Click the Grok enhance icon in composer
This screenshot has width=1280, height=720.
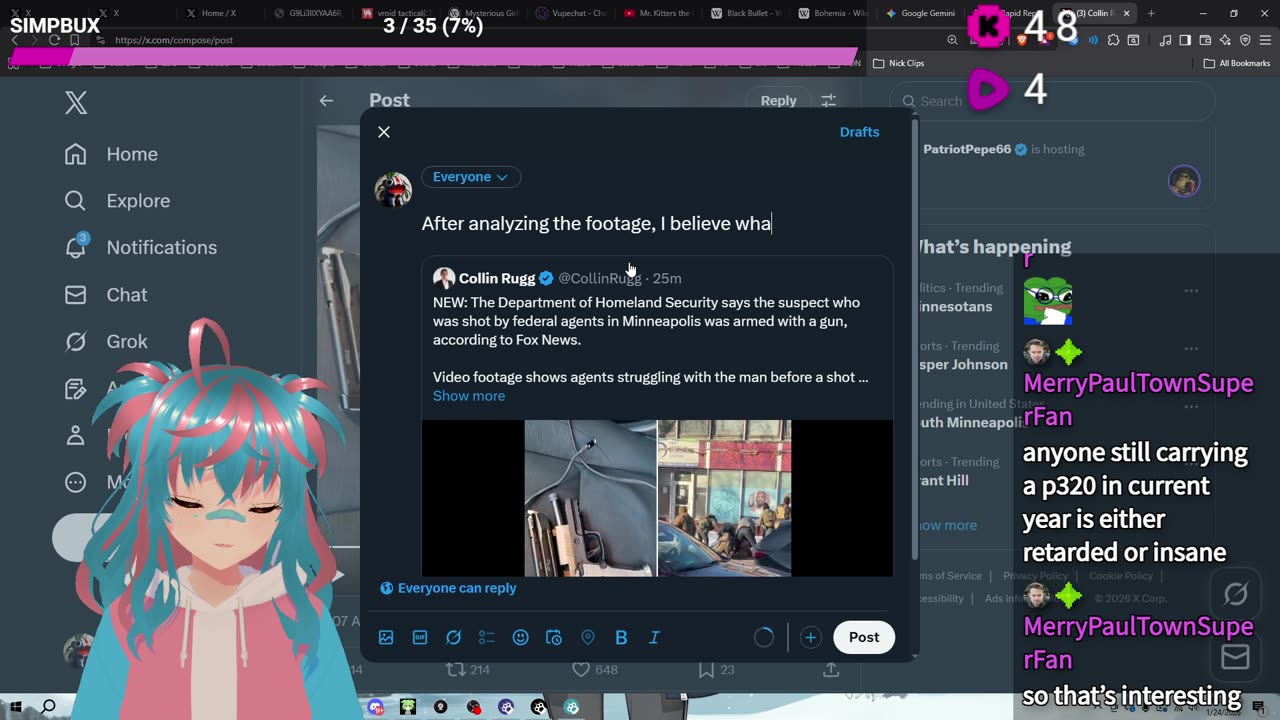coord(453,637)
